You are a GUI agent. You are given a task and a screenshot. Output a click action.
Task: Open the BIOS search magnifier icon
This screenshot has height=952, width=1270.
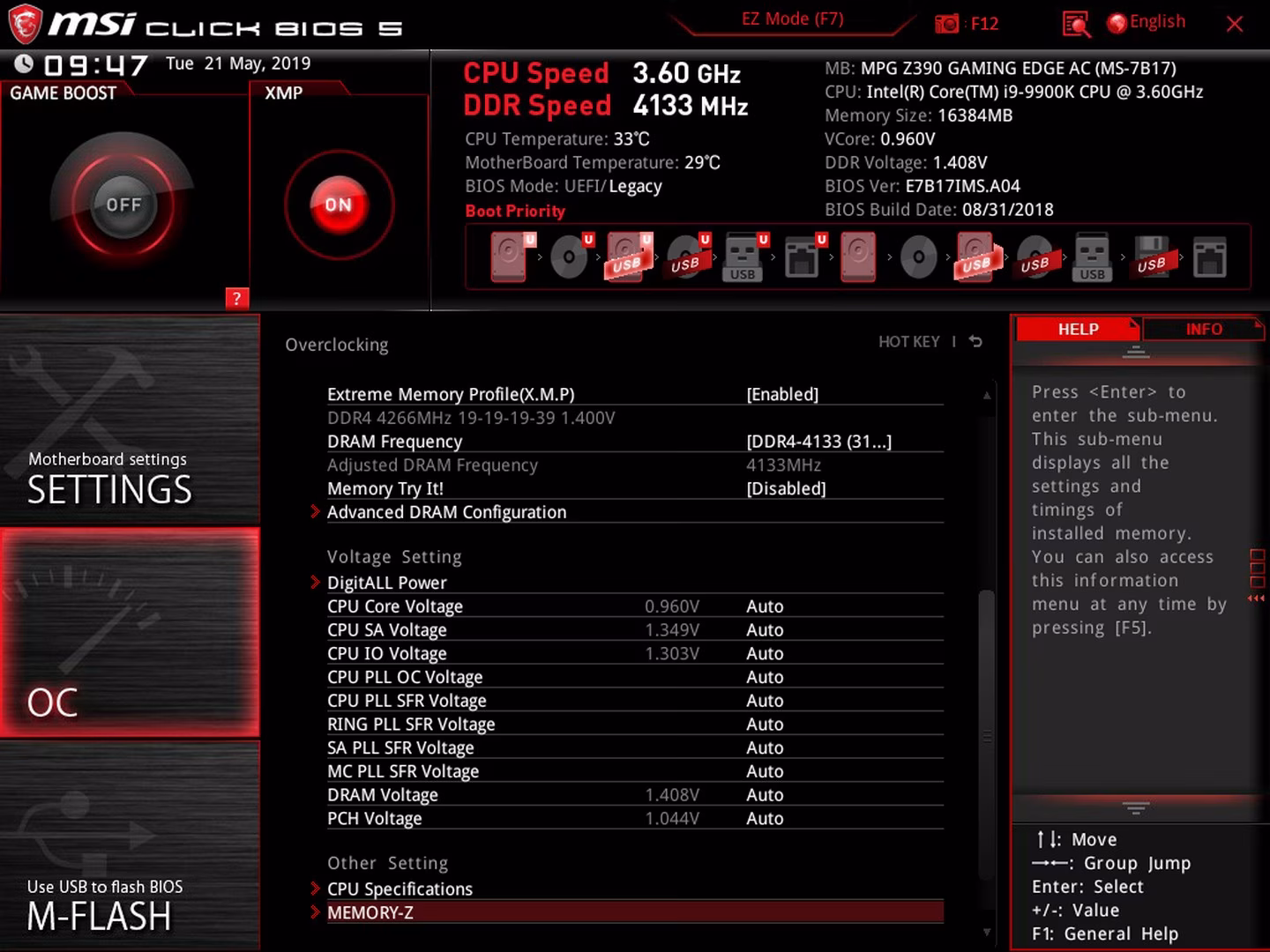click(x=1076, y=24)
